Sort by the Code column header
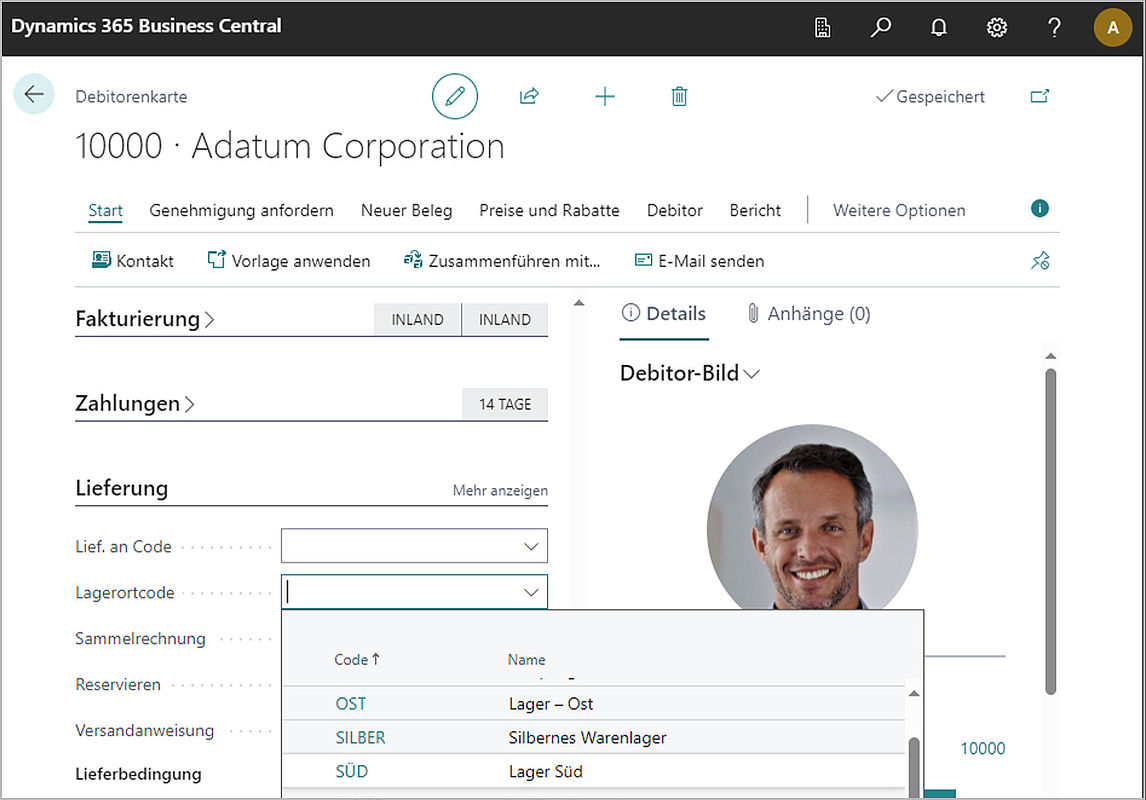Viewport: 1146px width, 800px height. [x=357, y=660]
